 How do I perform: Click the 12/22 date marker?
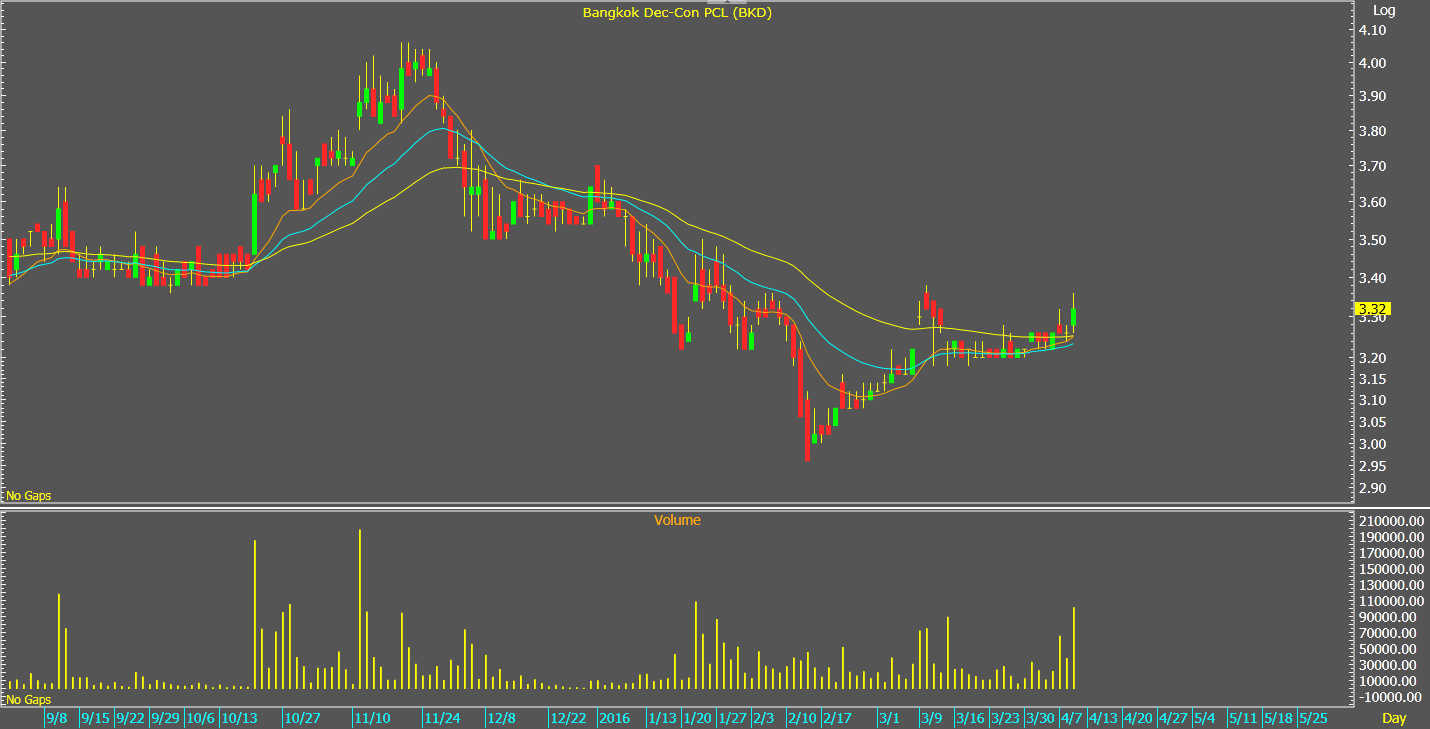pyautogui.click(x=568, y=718)
